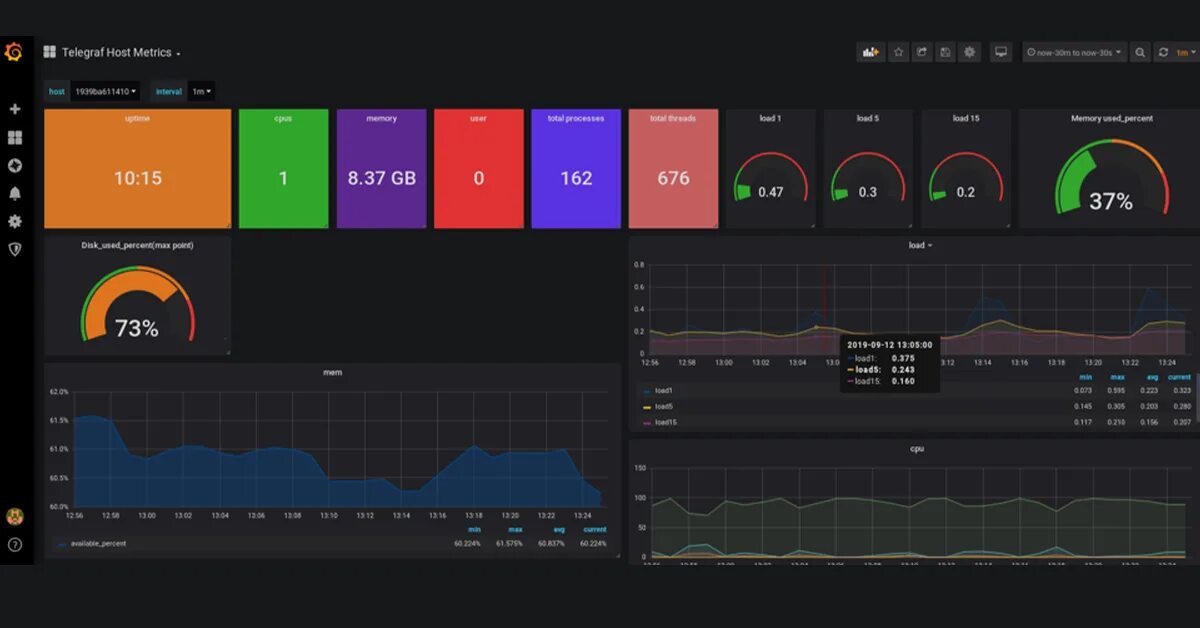Image resolution: width=1200 pixels, height=628 pixels.
Task: Click the 0.47 load 1 gauge
Action: click(770, 177)
